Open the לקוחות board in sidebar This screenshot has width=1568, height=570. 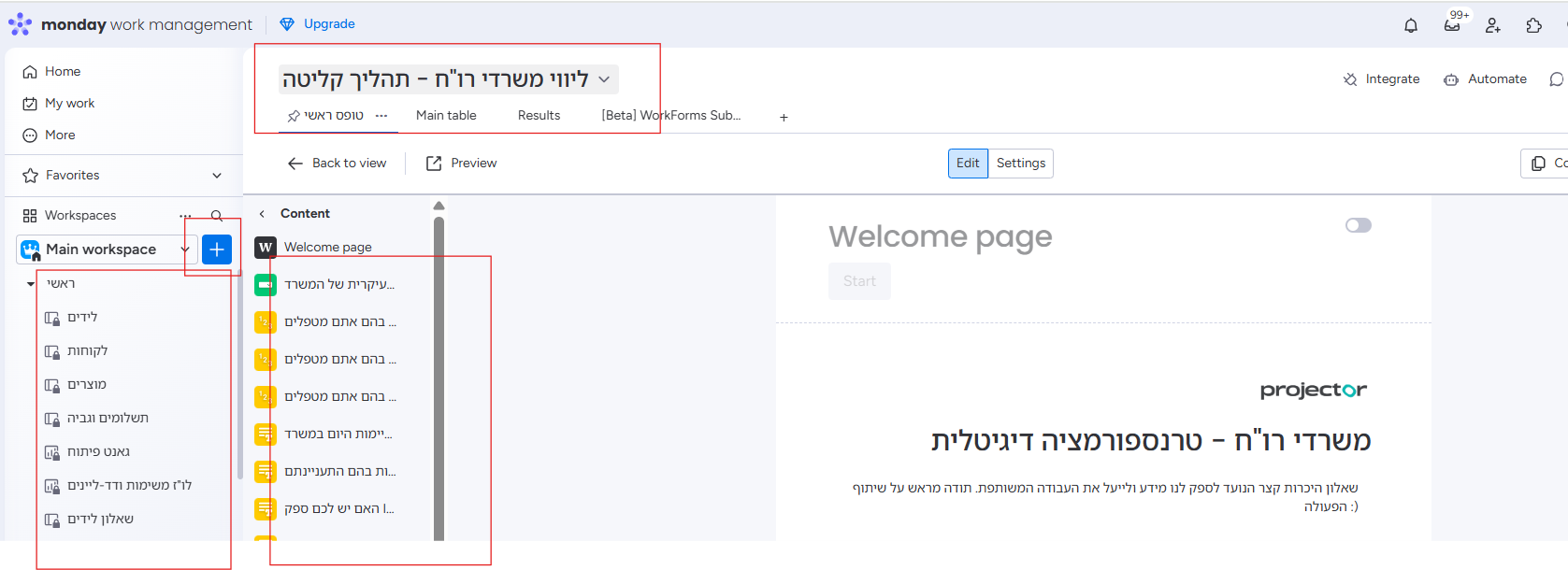(87, 351)
